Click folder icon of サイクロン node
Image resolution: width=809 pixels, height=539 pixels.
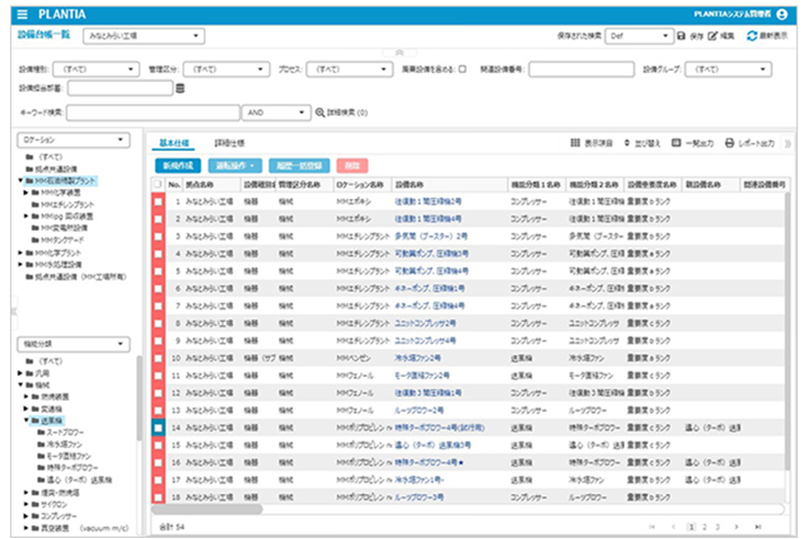[x=35, y=504]
